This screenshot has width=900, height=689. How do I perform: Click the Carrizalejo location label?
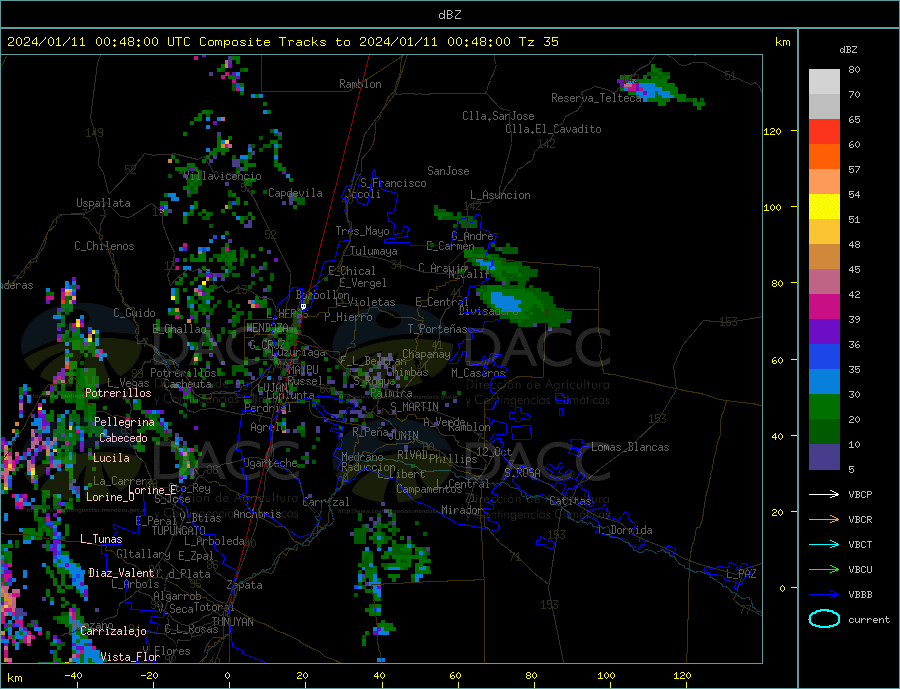[x=113, y=631]
